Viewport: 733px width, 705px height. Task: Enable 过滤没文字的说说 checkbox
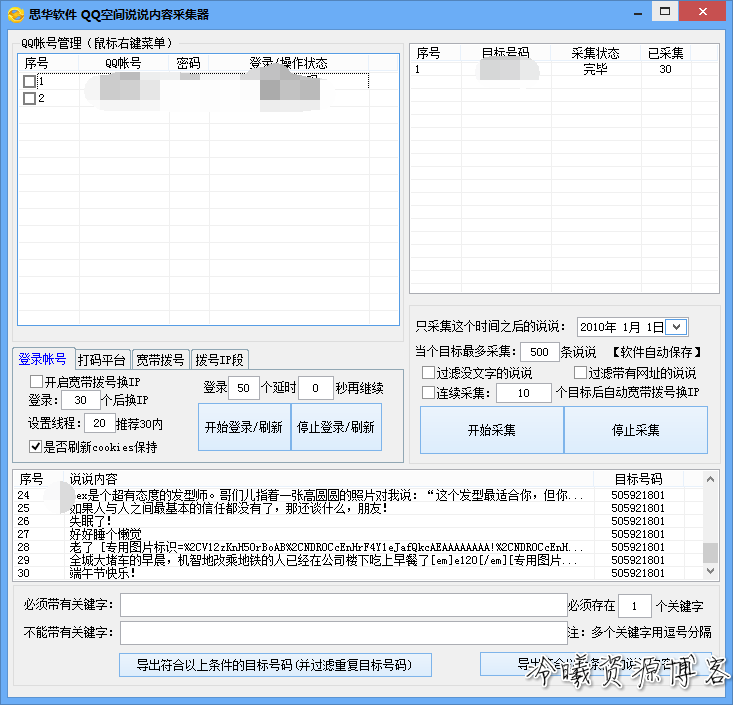tap(428, 373)
